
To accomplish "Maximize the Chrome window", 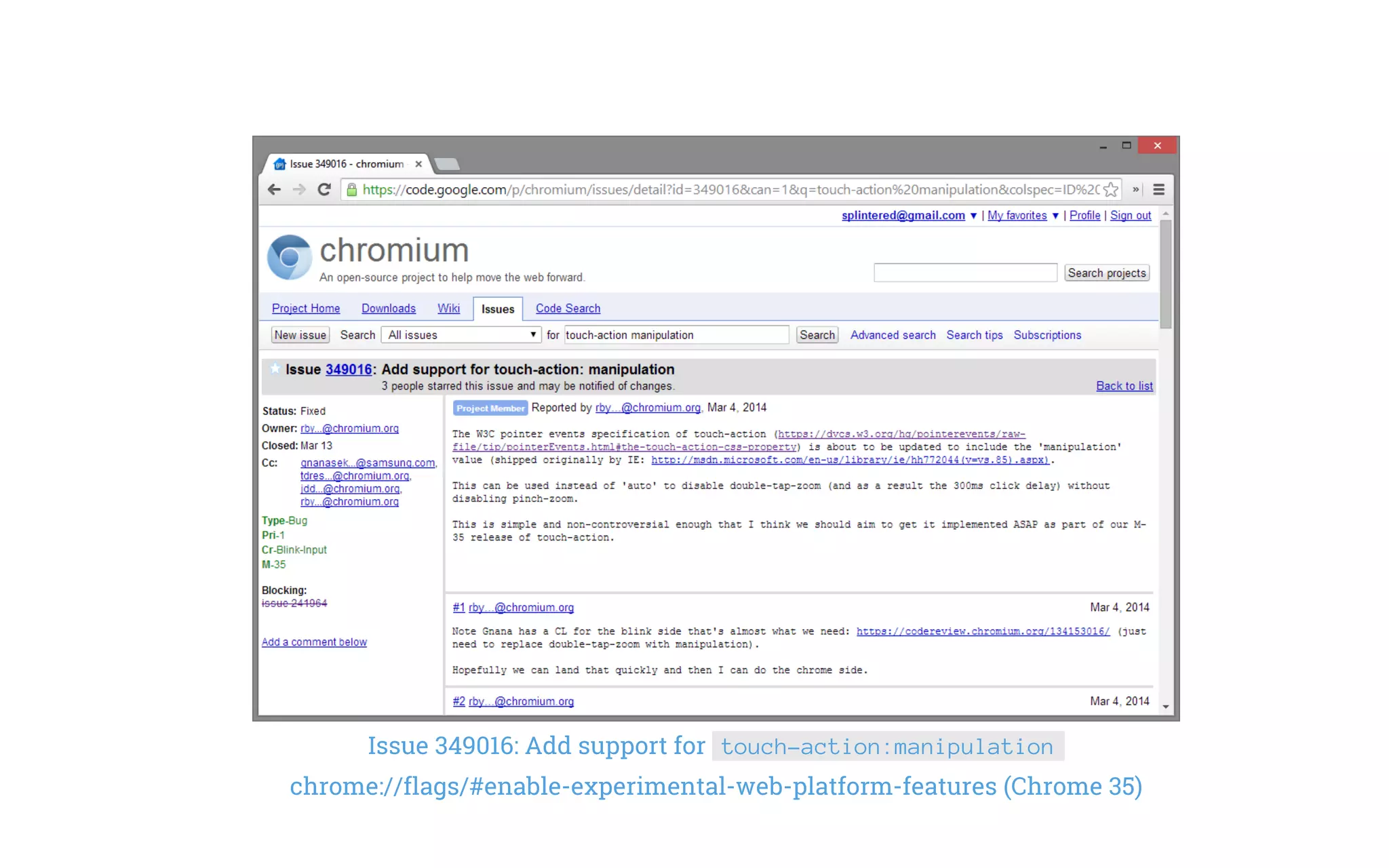I will 1127,146.
